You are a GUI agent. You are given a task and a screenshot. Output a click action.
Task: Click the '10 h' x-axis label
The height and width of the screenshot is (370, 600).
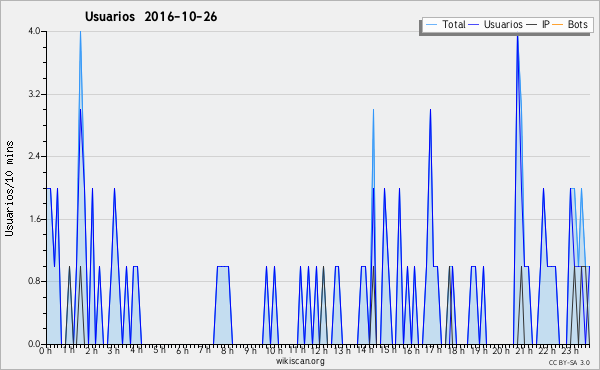click(274, 350)
